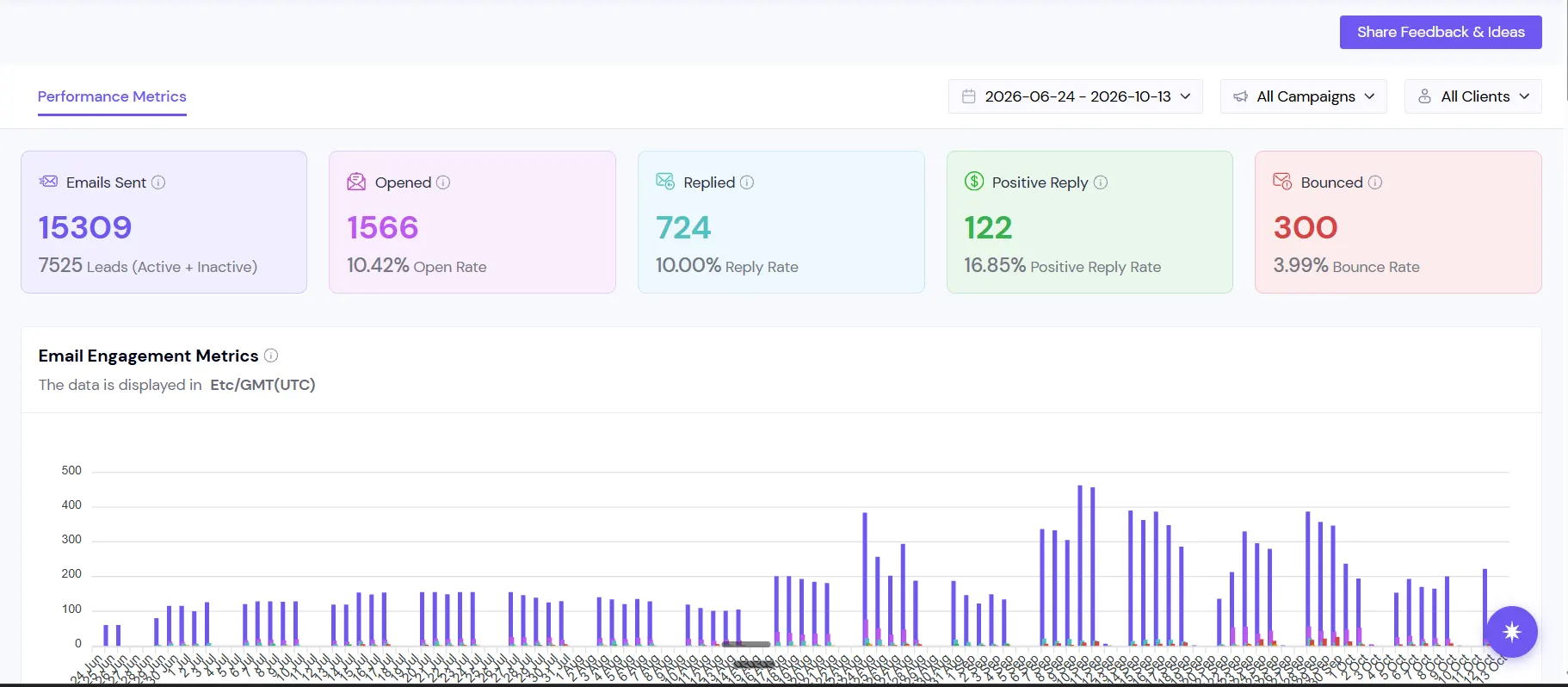Click the info icon beside Bounced
This screenshot has height=687, width=1568.
1375,183
